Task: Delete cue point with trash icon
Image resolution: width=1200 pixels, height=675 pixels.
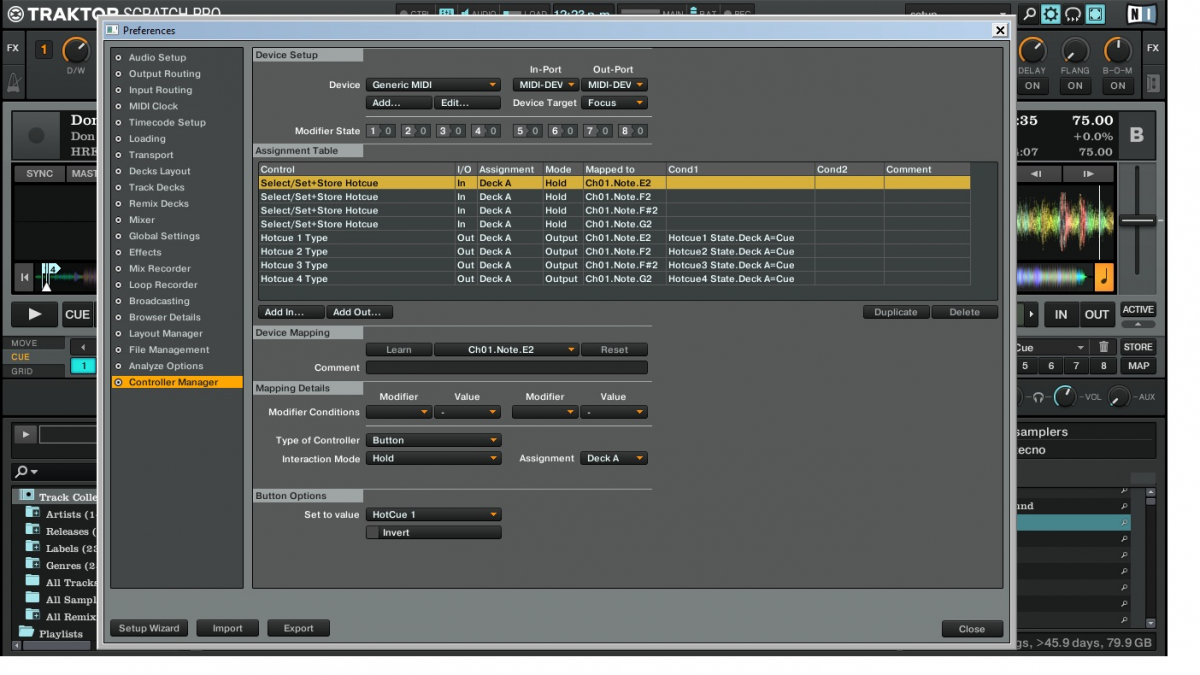Action: [1103, 347]
